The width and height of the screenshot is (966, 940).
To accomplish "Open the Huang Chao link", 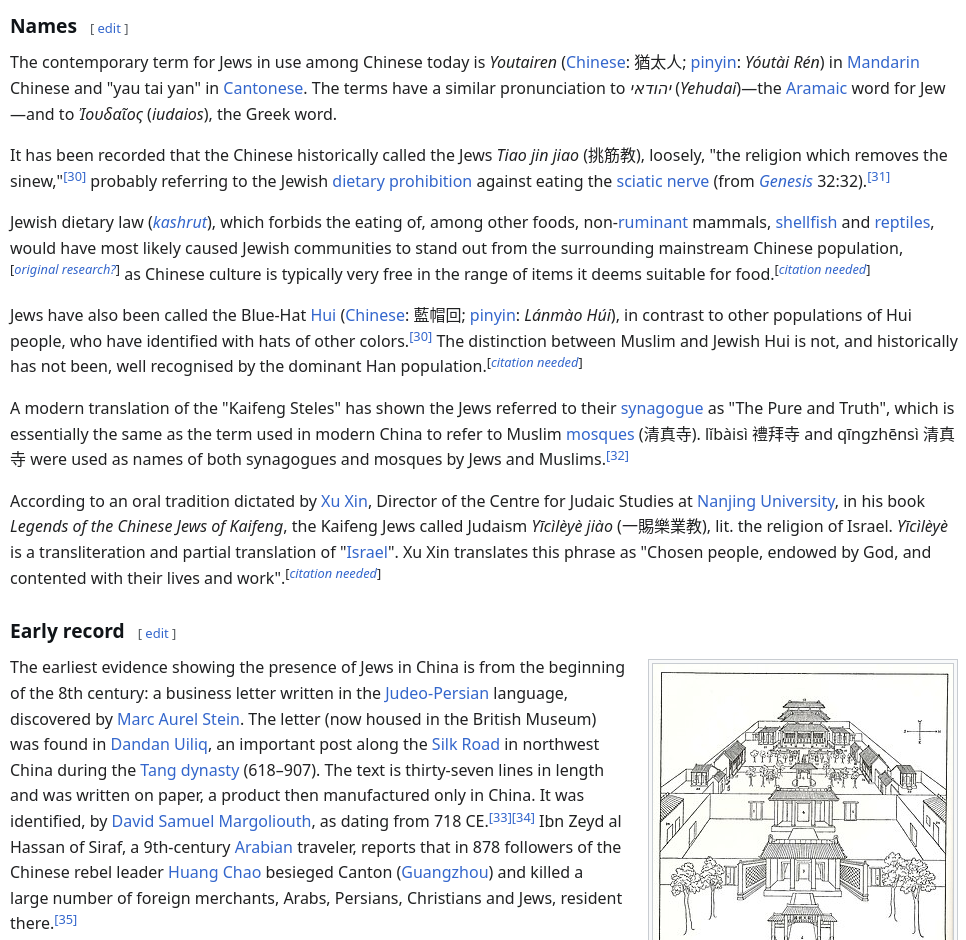I will click(214, 873).
